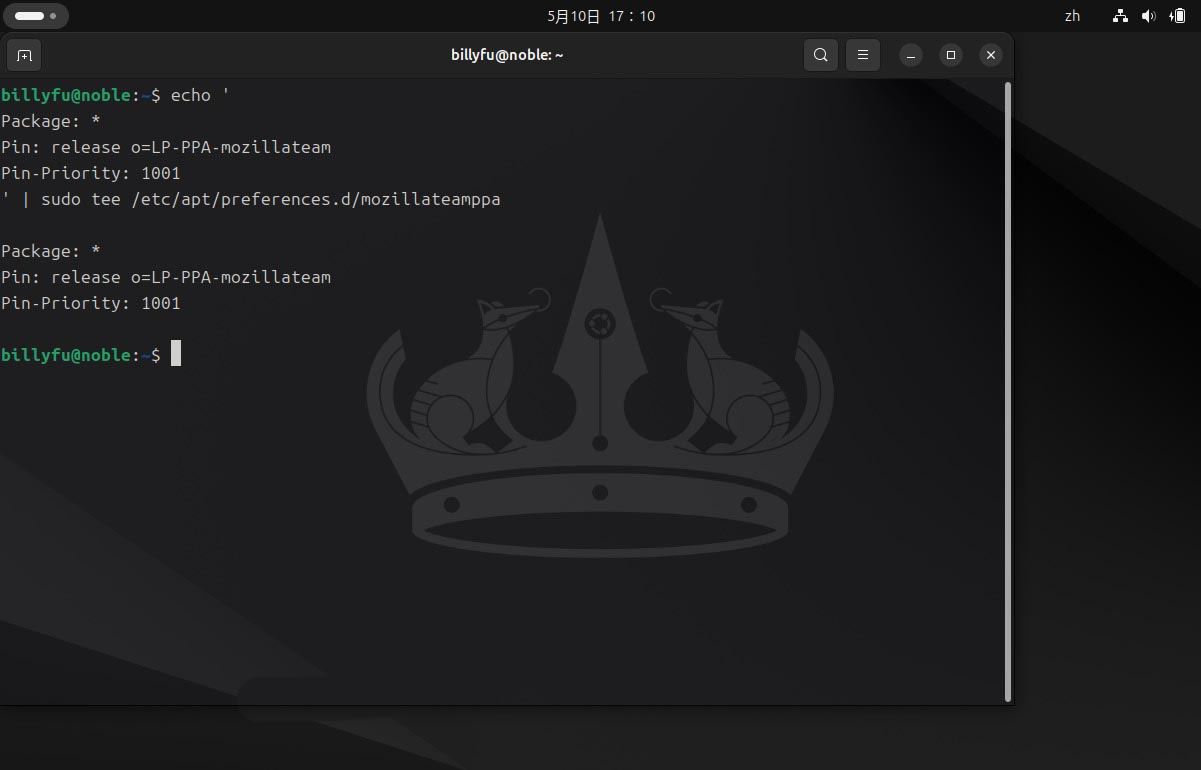Open the terminal hamburger menu
1201x770 pixels.
tap(863, 55)
